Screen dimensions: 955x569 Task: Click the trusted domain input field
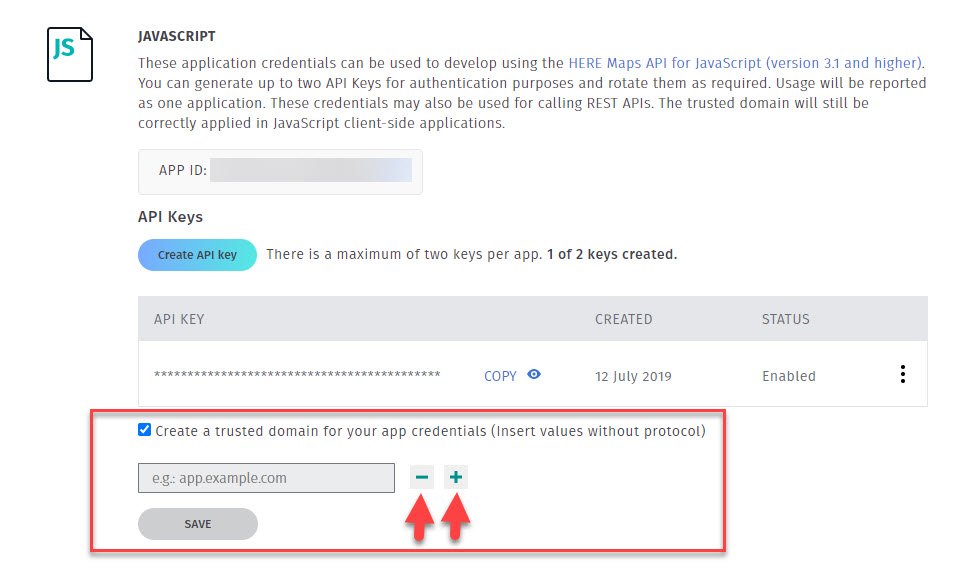[x=266, y=478]
